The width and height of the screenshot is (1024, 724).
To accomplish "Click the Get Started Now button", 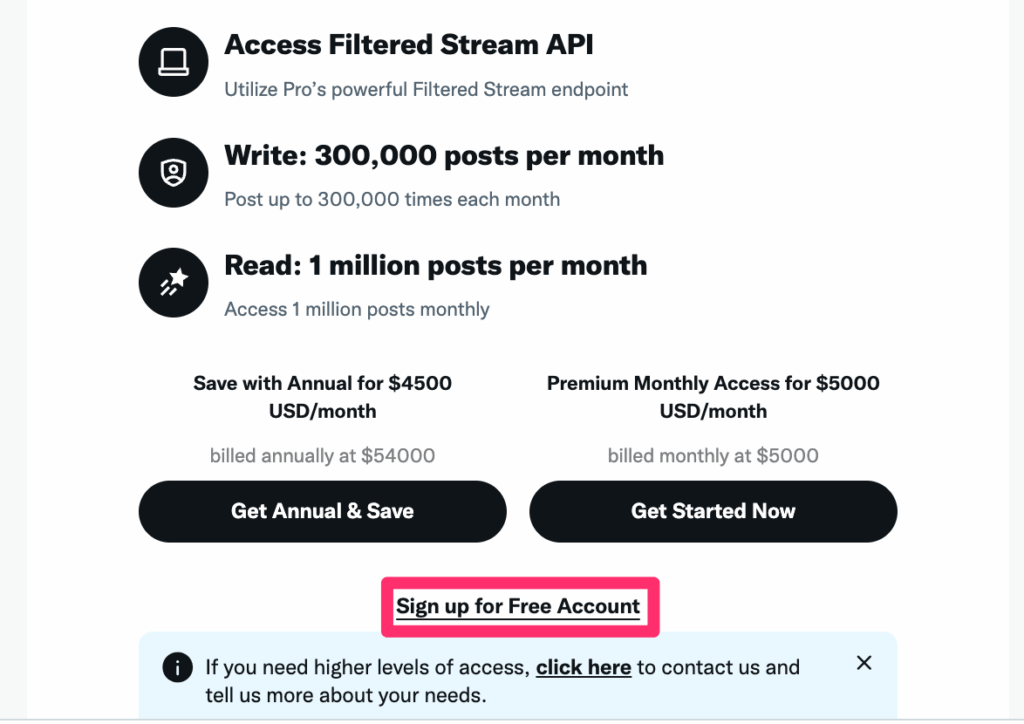I will pos(712,511).
